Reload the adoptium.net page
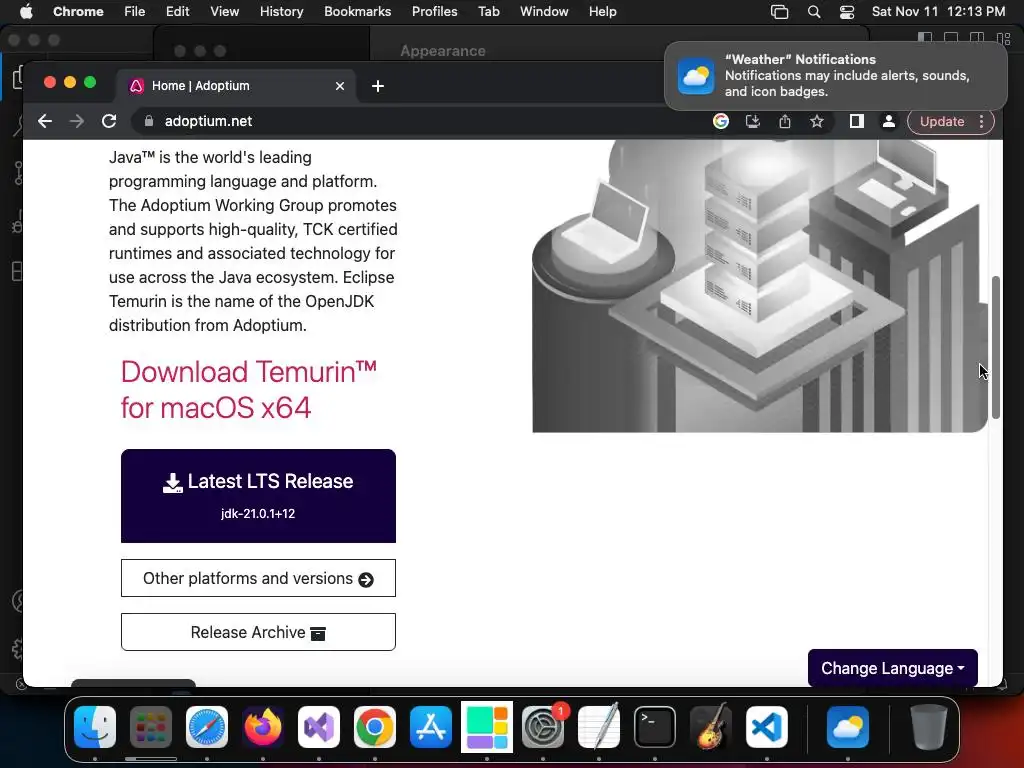The height and width of the screenshot is (768, 1024). pos(109,121)
